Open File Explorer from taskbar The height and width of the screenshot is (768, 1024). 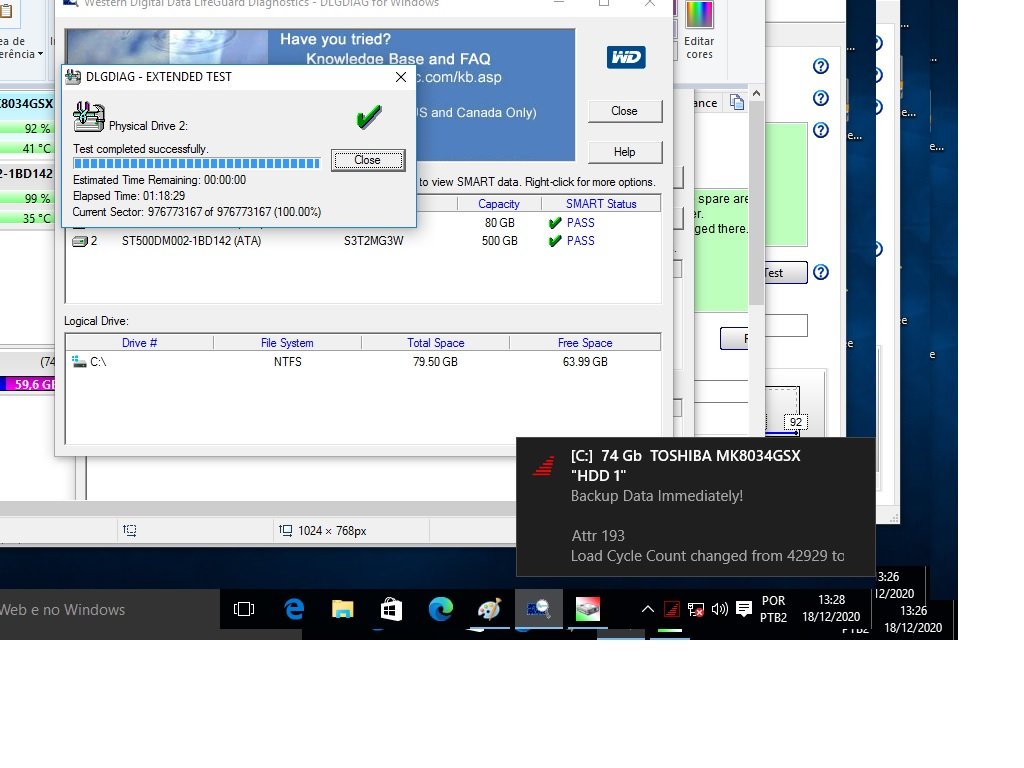342,609
